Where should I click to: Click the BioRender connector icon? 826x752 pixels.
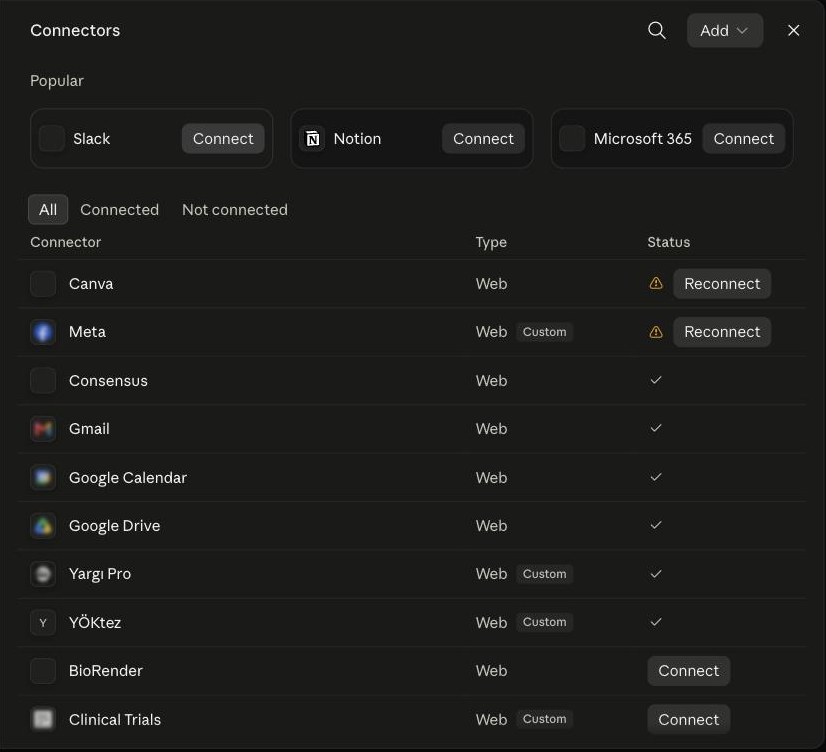tap(43, 671)
